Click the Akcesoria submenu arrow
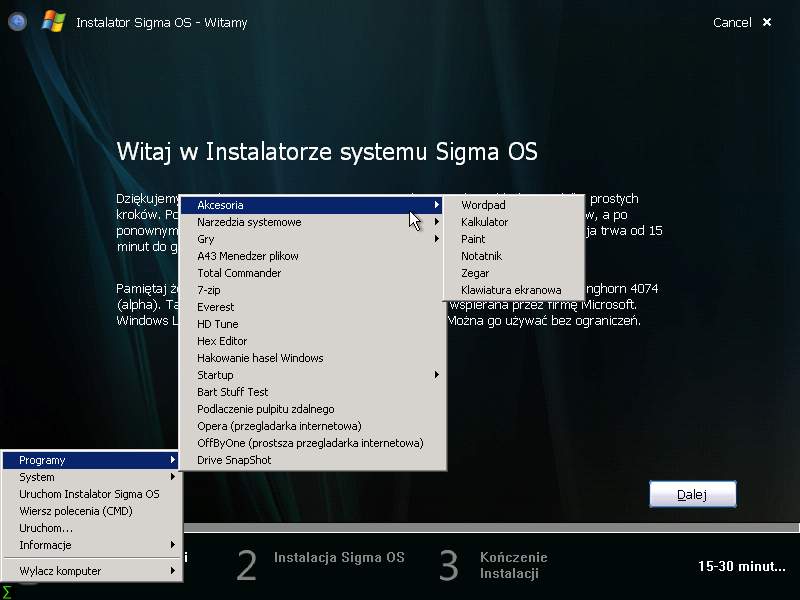The image size is (800, 600). 437,205
